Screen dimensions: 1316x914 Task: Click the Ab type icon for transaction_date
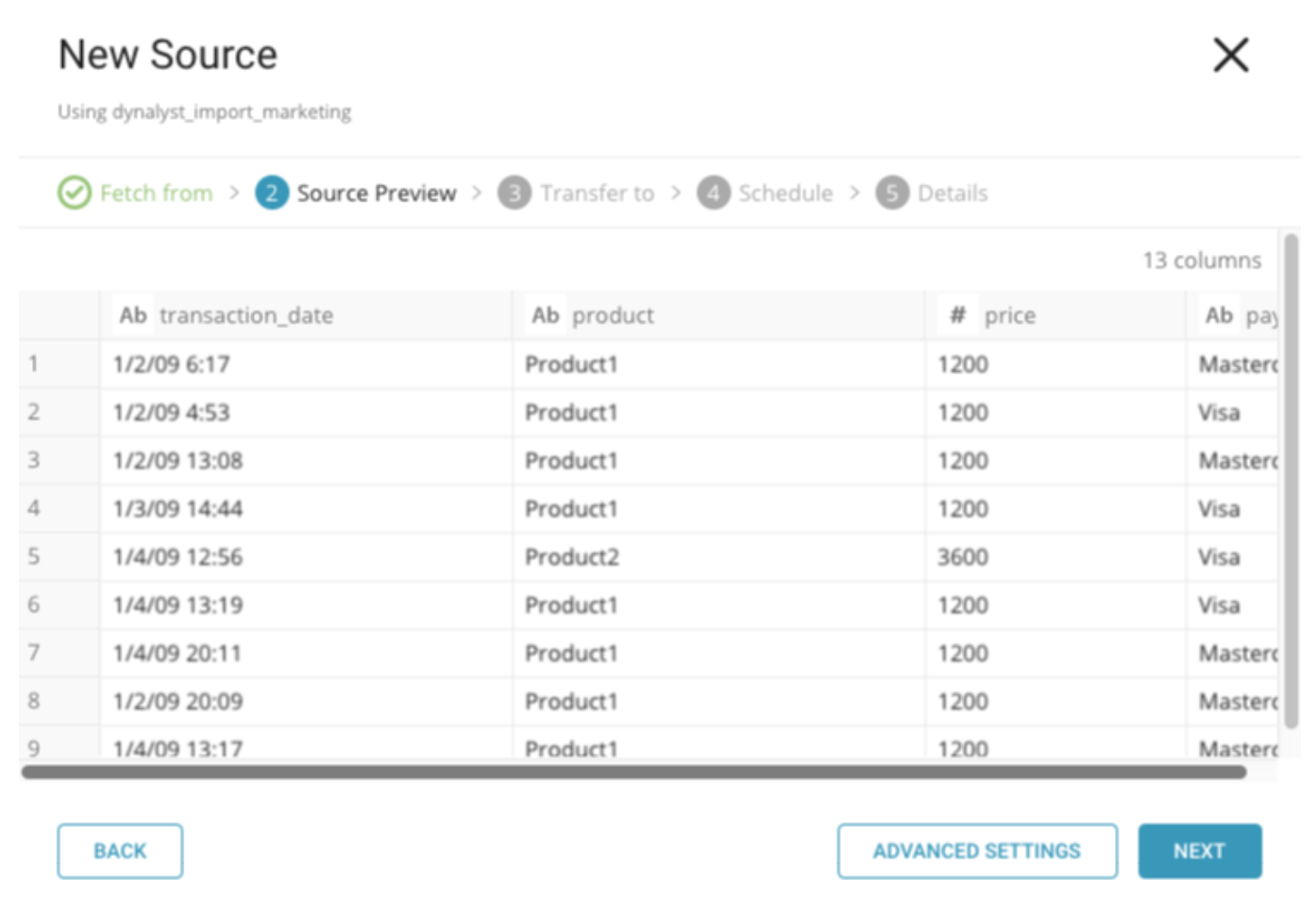133,315
